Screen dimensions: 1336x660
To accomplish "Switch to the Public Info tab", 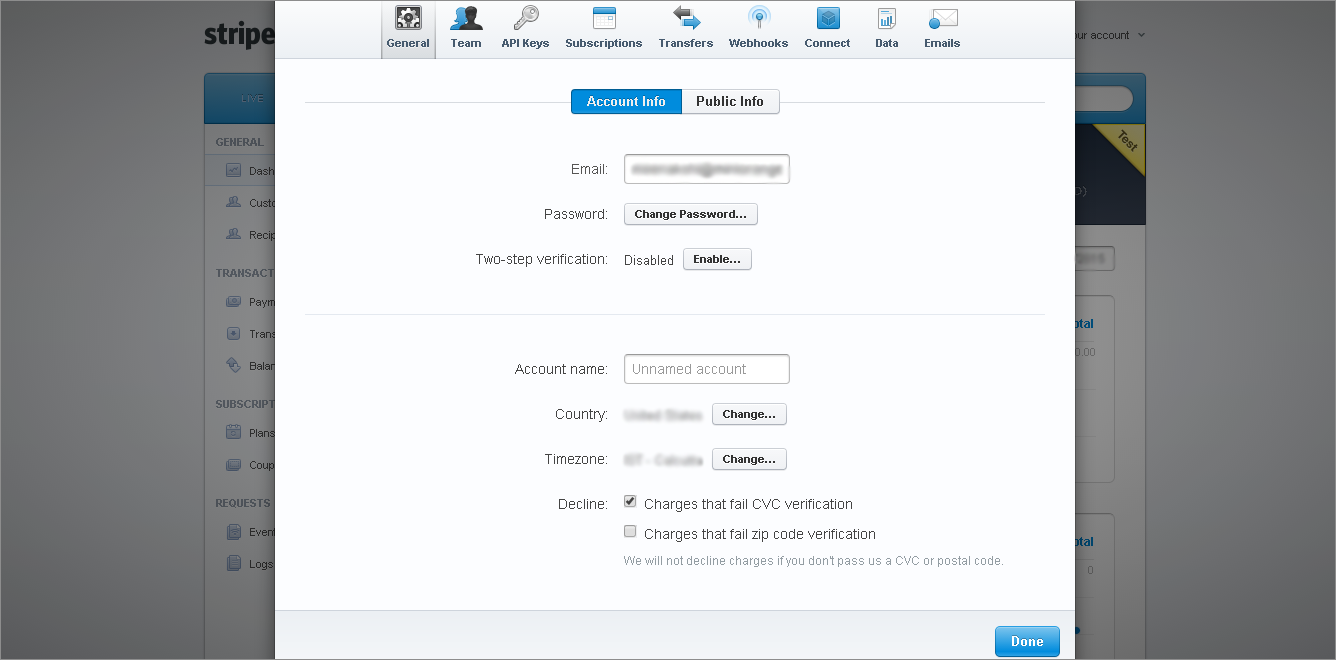I will pos(730,101).
